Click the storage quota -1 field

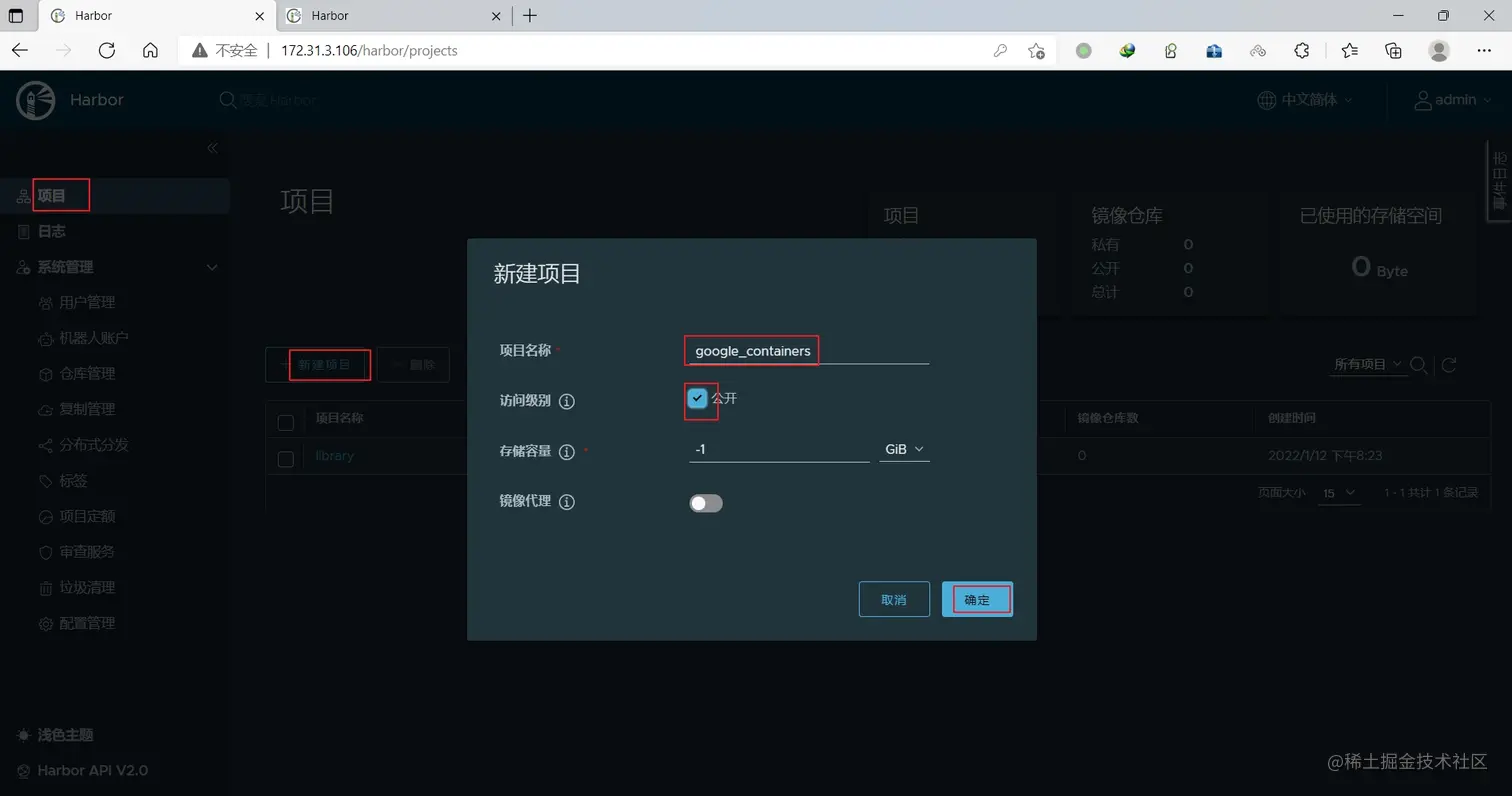[779, 450]
